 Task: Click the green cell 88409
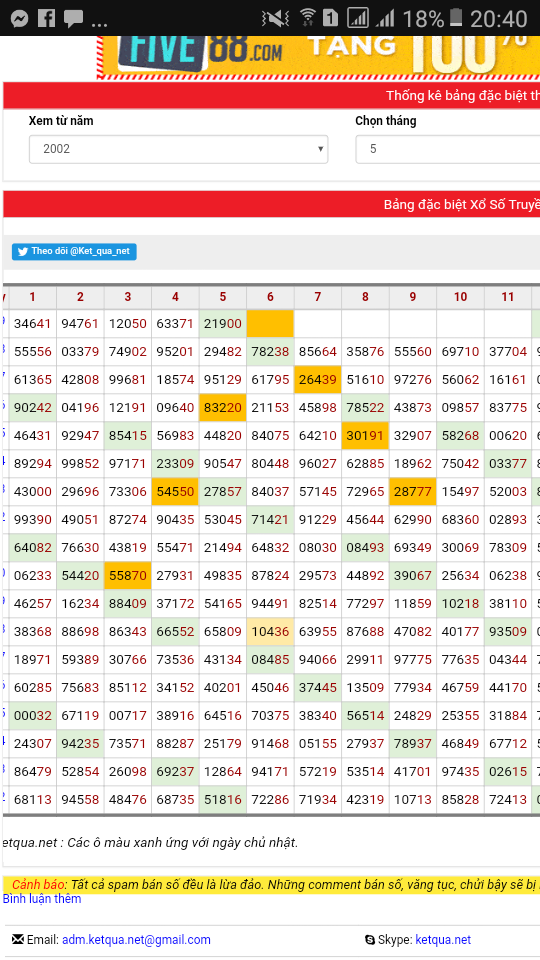click(128, 604)
